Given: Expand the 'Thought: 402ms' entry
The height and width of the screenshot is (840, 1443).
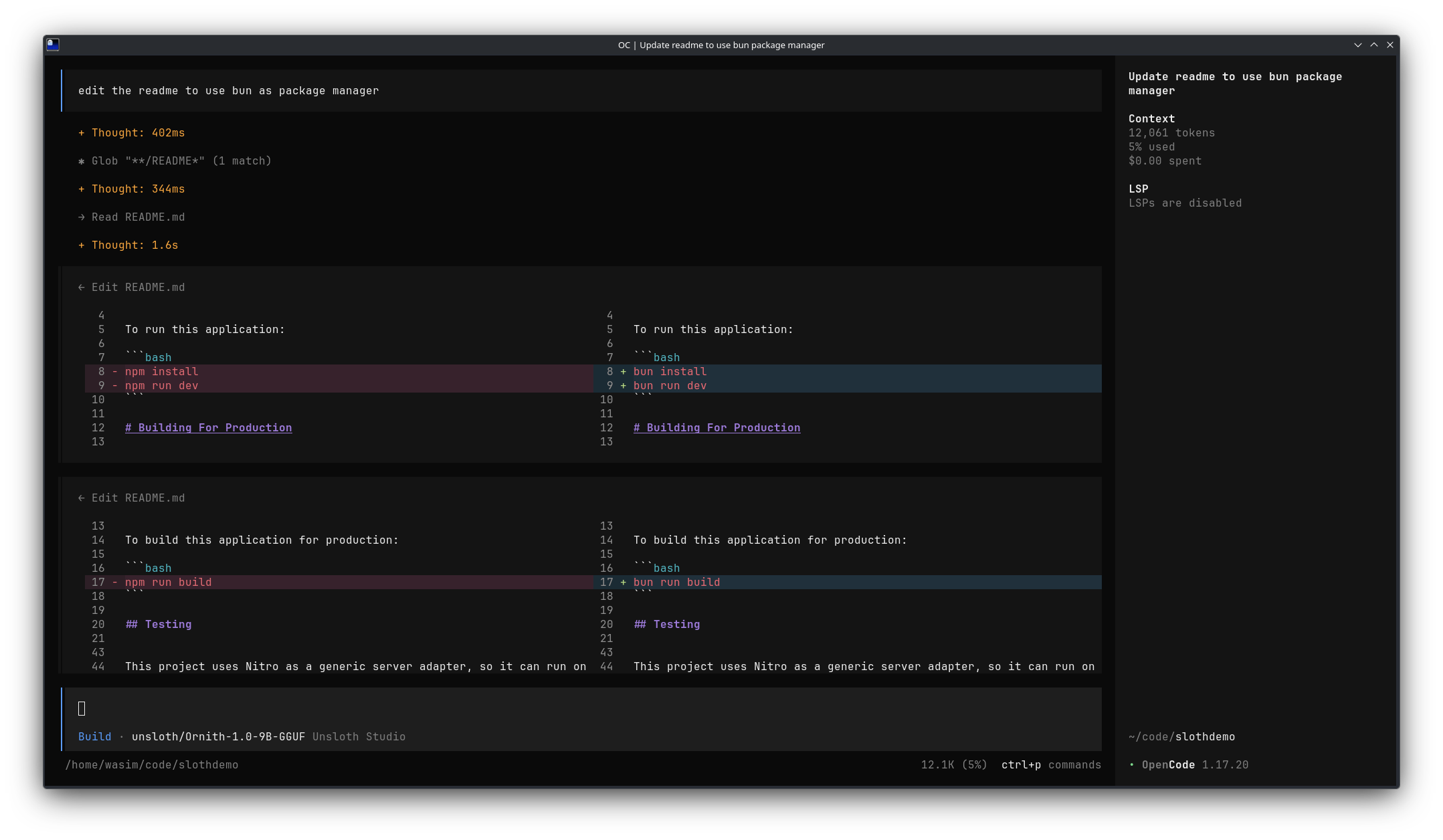Looking at the screenshot, I should pyautogui.click(x=131, y=132).
